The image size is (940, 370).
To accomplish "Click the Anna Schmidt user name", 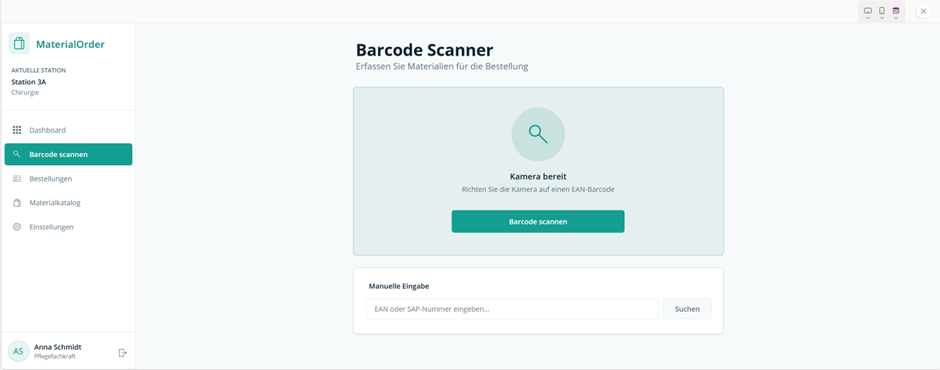I will pos(58,347).
